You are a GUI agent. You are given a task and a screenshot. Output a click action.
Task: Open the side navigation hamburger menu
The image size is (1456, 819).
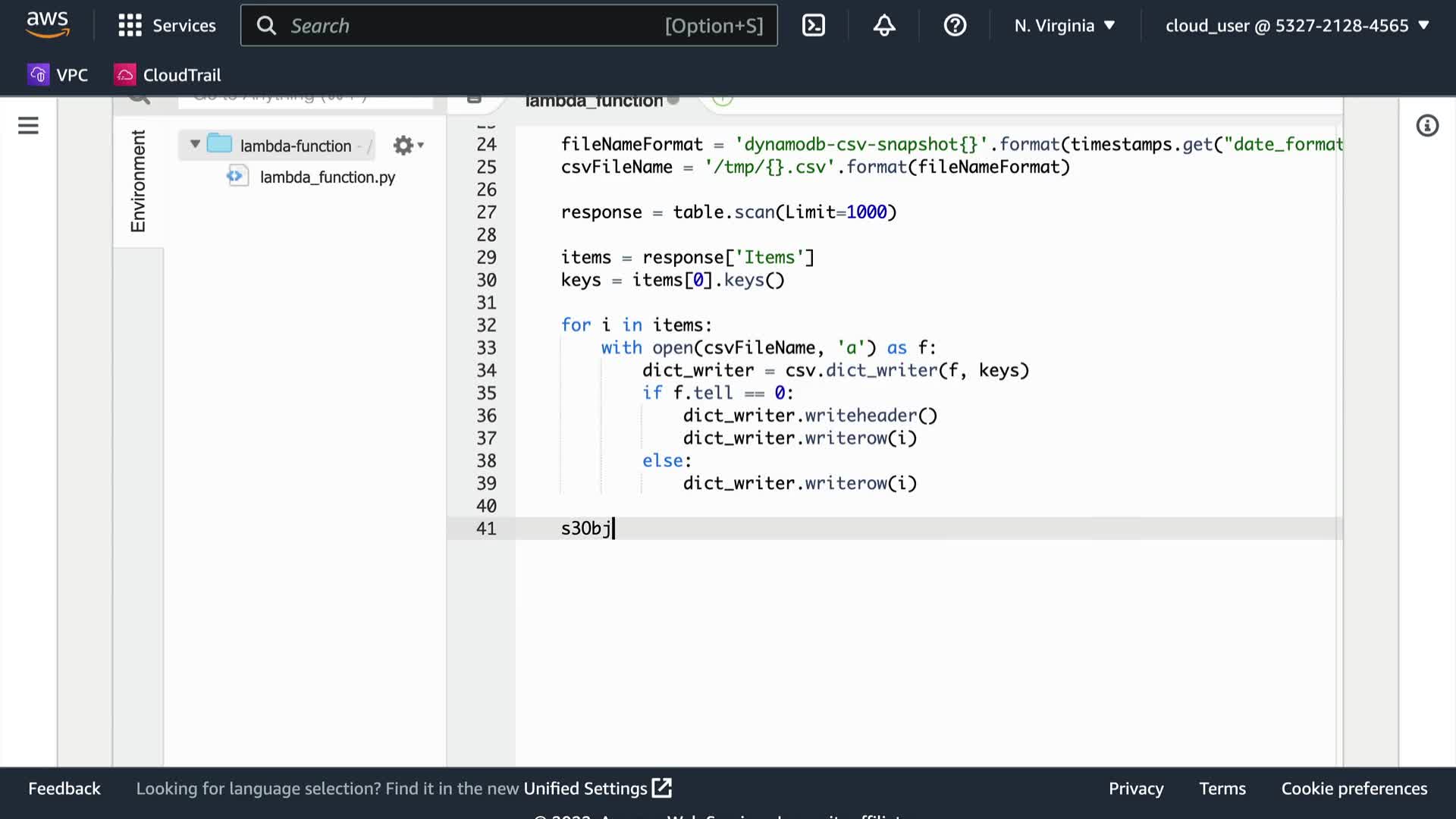[28, 126]
